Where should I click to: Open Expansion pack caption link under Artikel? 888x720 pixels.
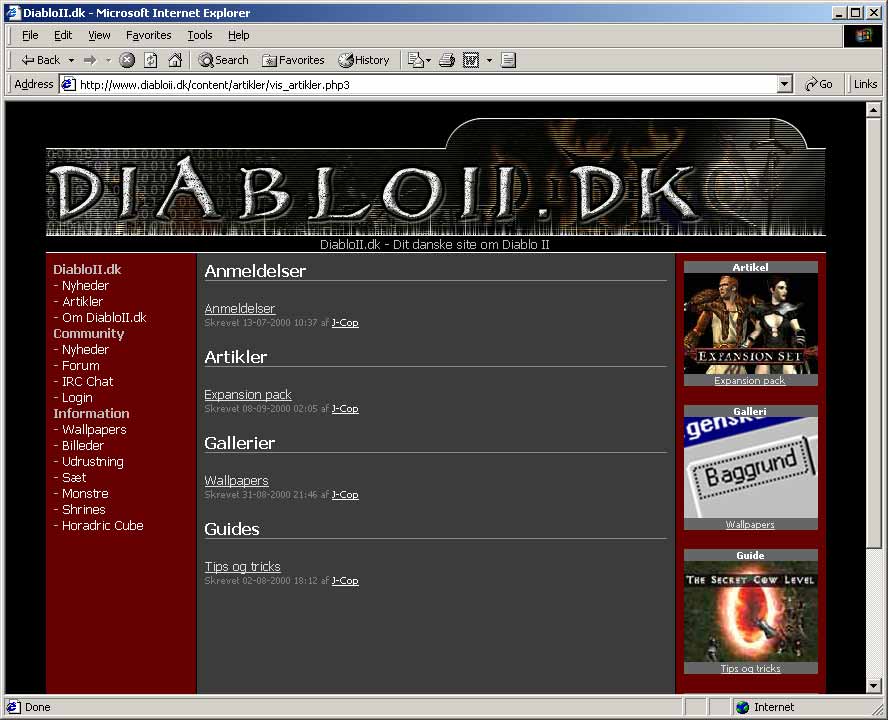[x=749, y=381]
